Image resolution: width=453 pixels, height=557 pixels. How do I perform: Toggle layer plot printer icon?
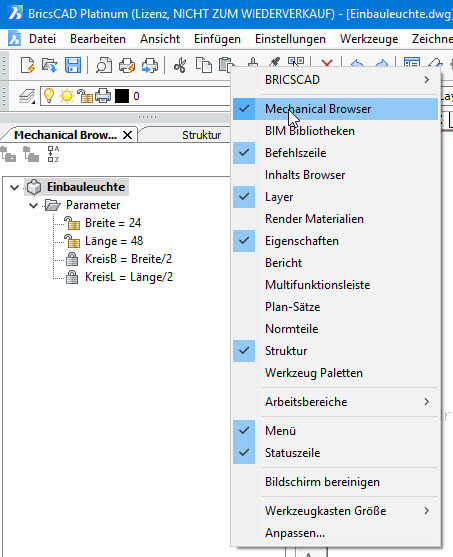click(x=103, y=96)
